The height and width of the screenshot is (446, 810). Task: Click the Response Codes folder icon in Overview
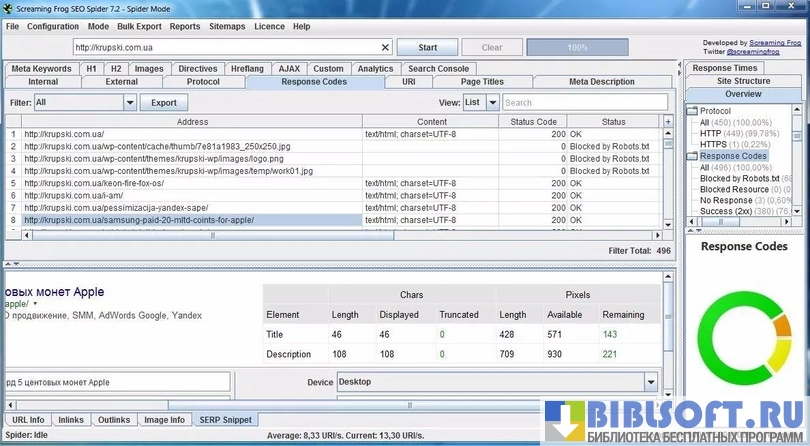tap(693, 156)
